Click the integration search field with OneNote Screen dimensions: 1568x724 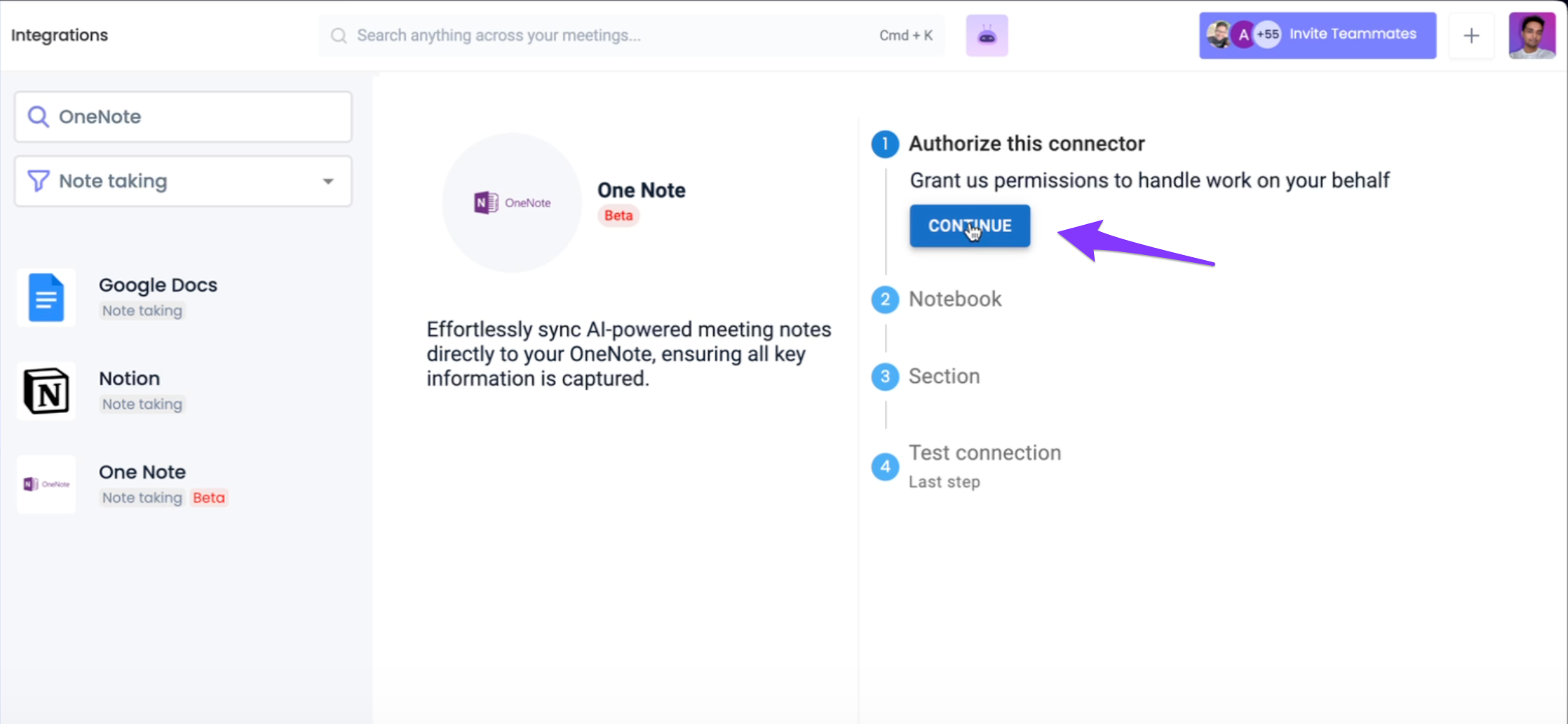pyautogui.click(x=183, y=116)
